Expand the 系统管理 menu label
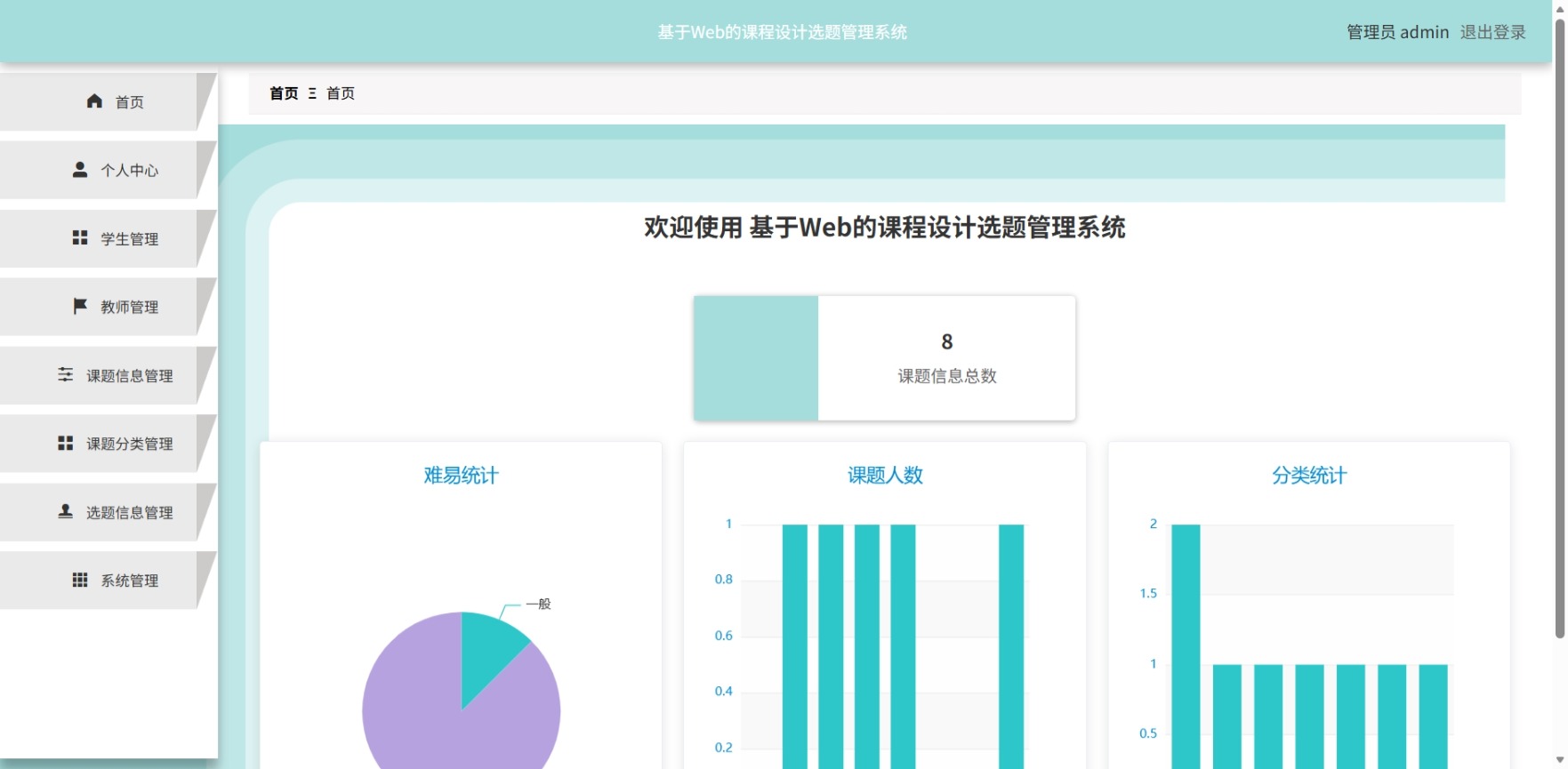 (x=130, y=581)
